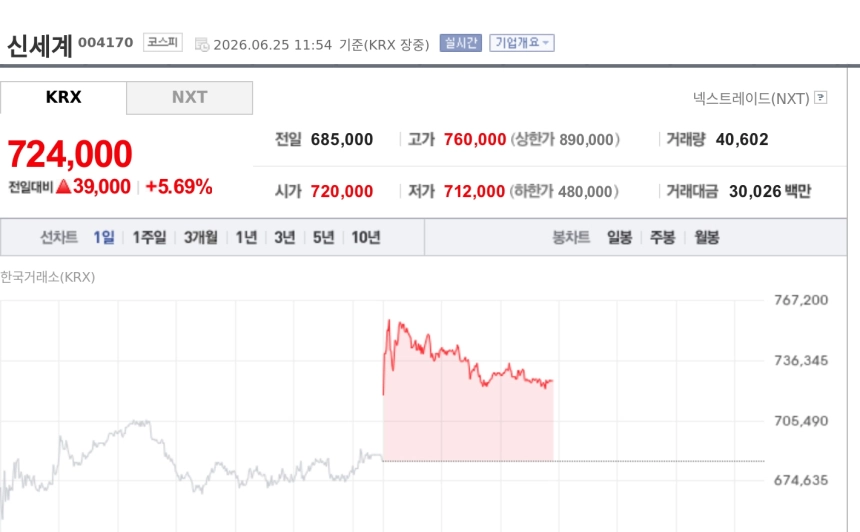Open the 월봉 monthly candle chart
This screenshot has width=860, height=532.
click(706, 237)
